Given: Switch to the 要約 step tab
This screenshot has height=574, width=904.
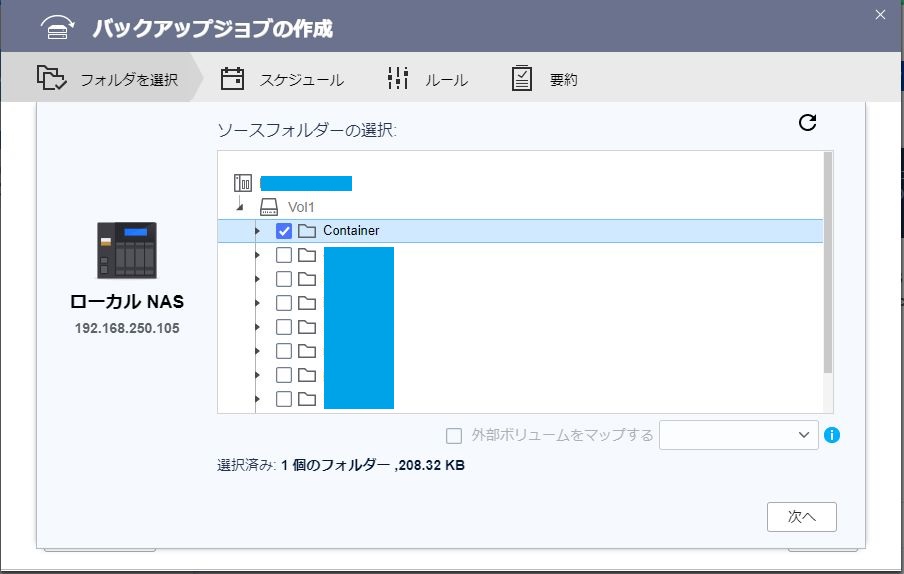Looking at the screenshot, I should 545,79.
